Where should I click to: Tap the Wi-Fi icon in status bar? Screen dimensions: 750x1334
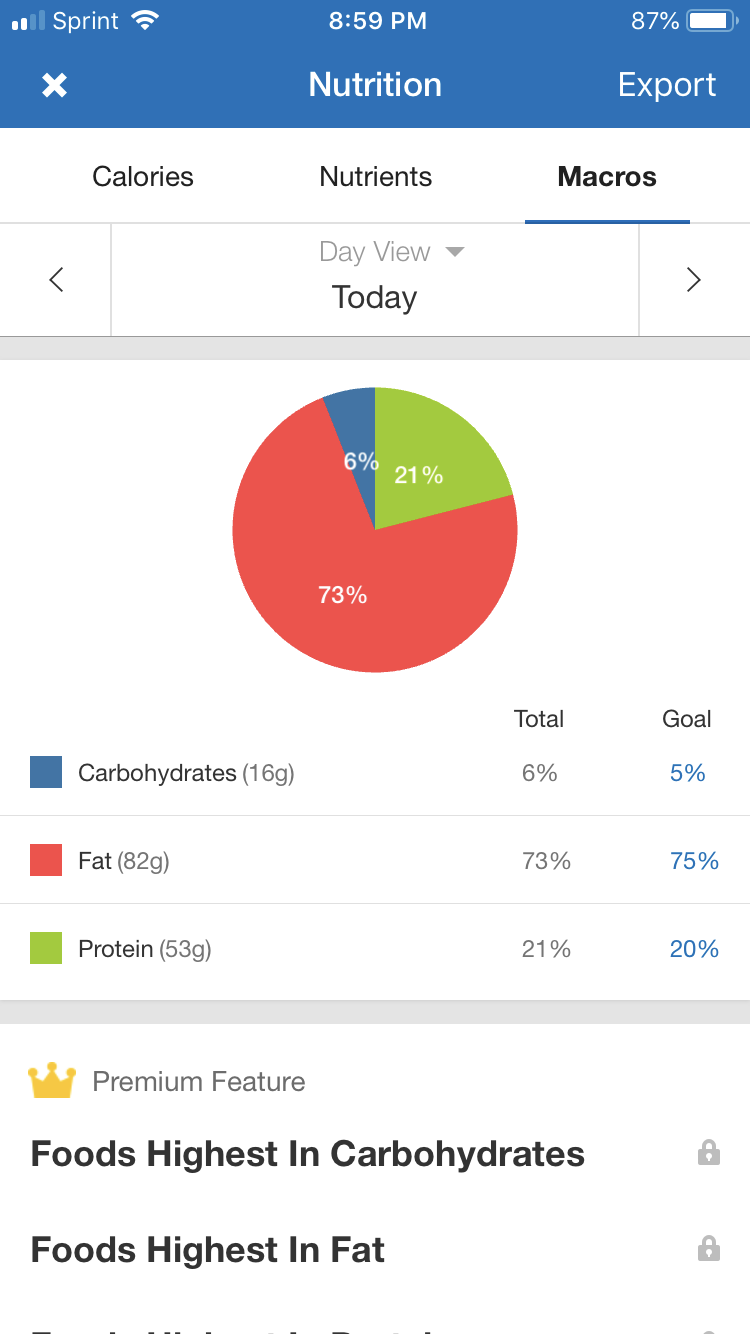click(146, 20)
